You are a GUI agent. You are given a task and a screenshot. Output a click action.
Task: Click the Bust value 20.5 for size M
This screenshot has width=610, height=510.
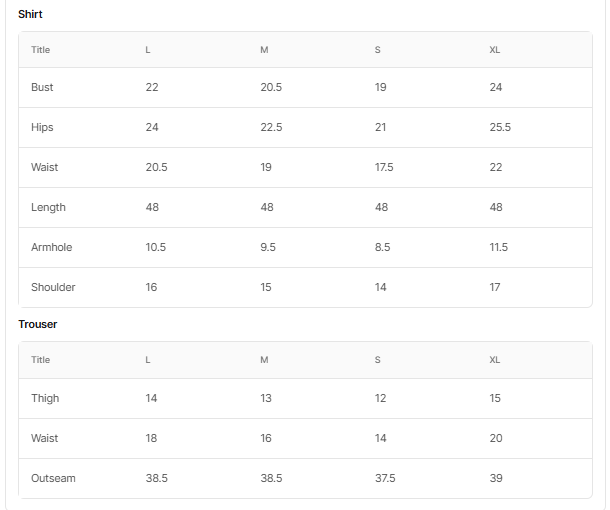tap(271, 88)
